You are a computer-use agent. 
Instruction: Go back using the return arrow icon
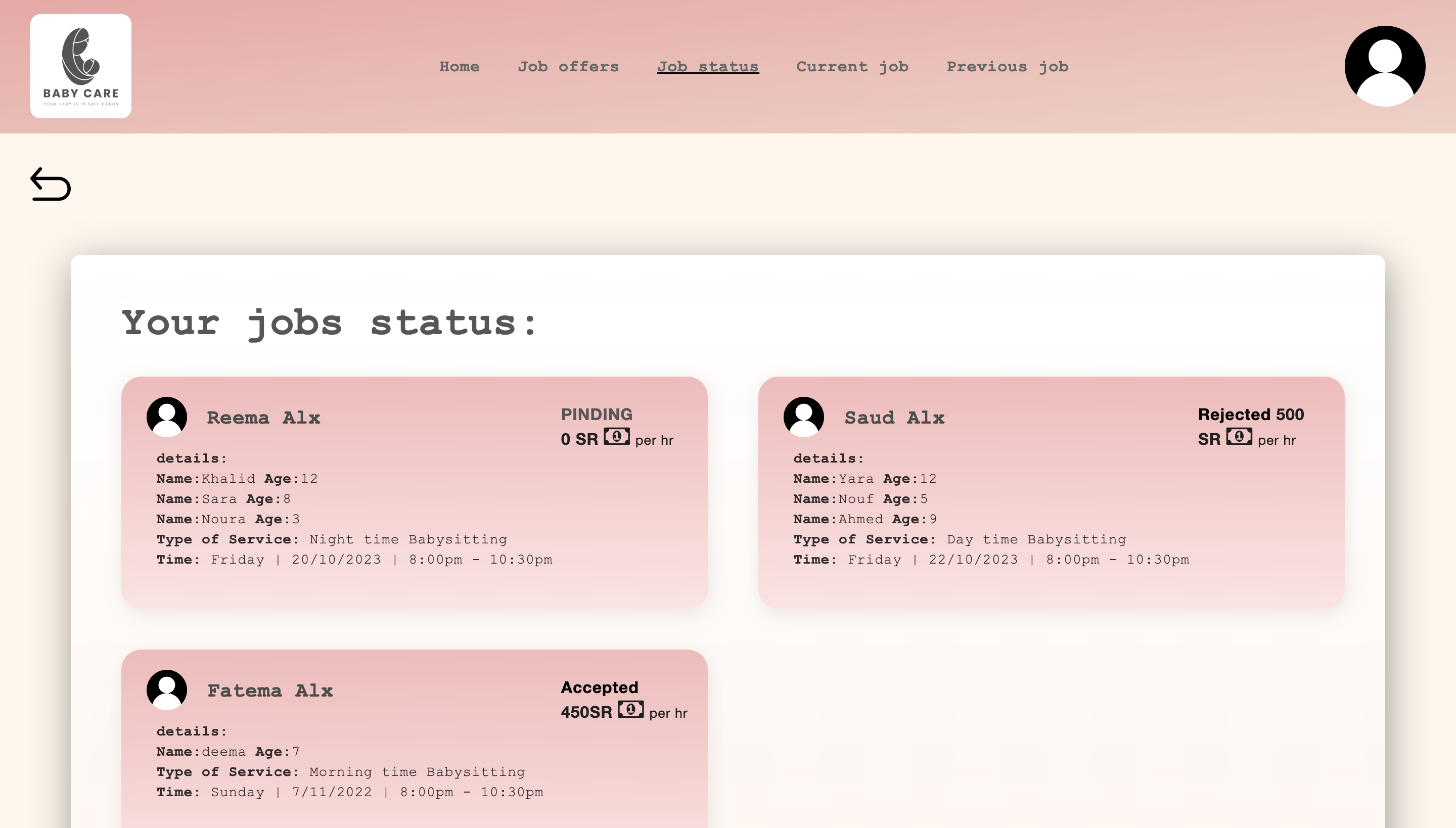pos(50,183)
